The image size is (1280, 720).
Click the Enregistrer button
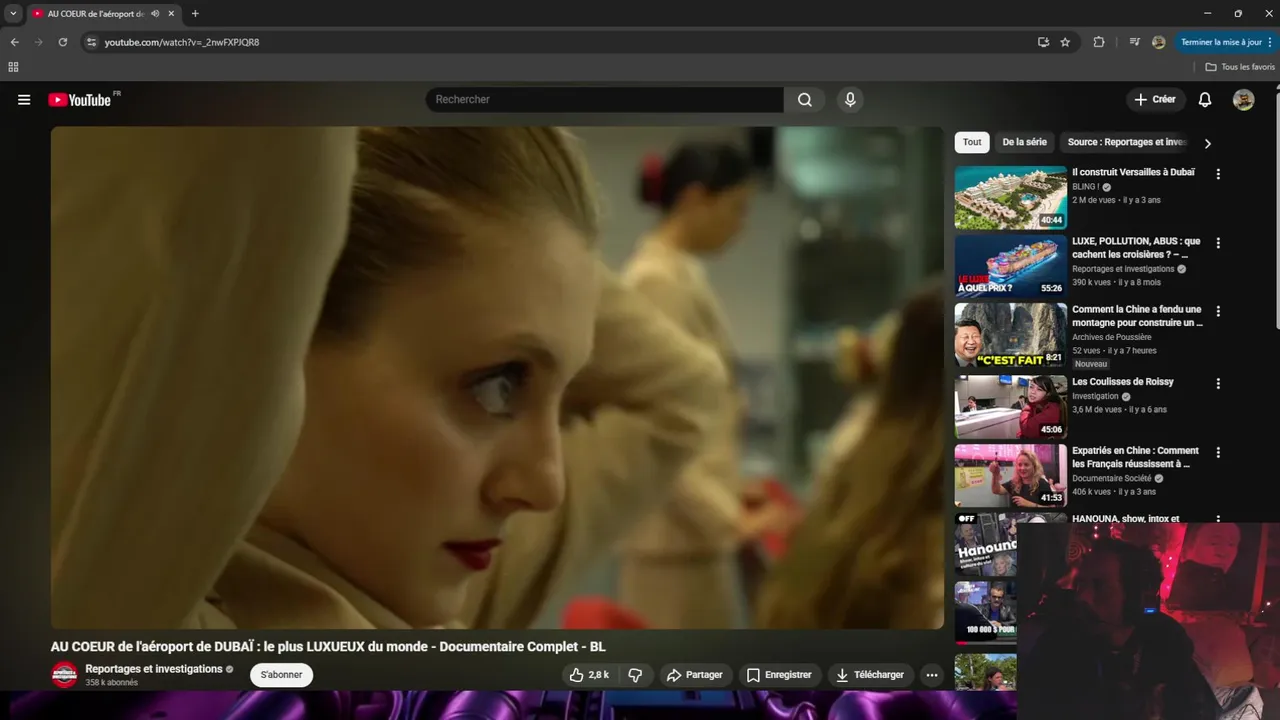[x=780, y=675]
